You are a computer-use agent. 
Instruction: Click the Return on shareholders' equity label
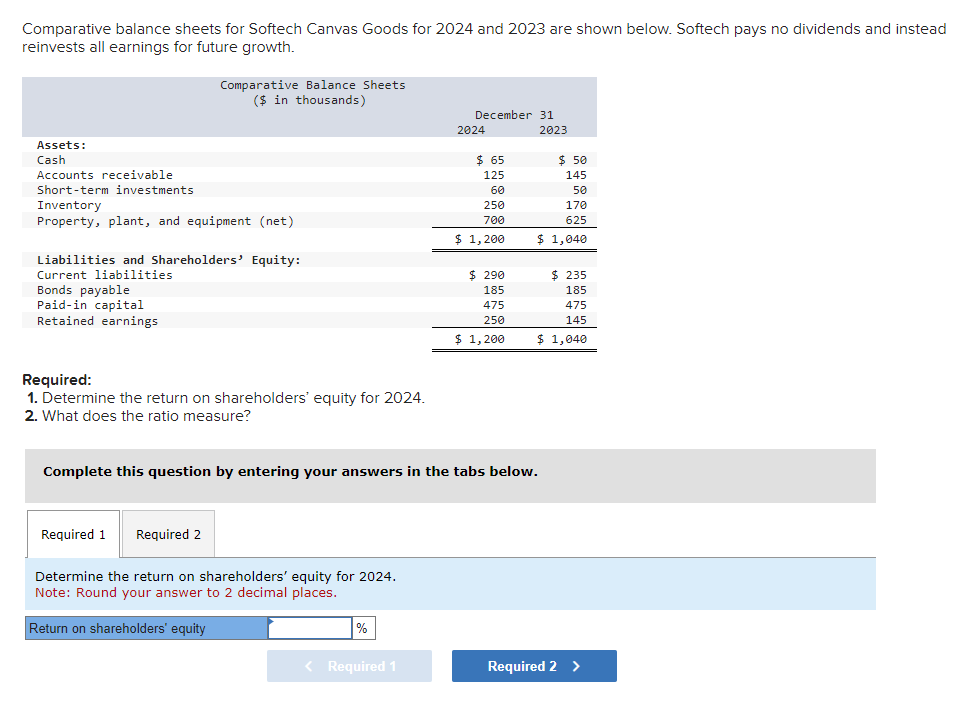click(x=120, y=628)
